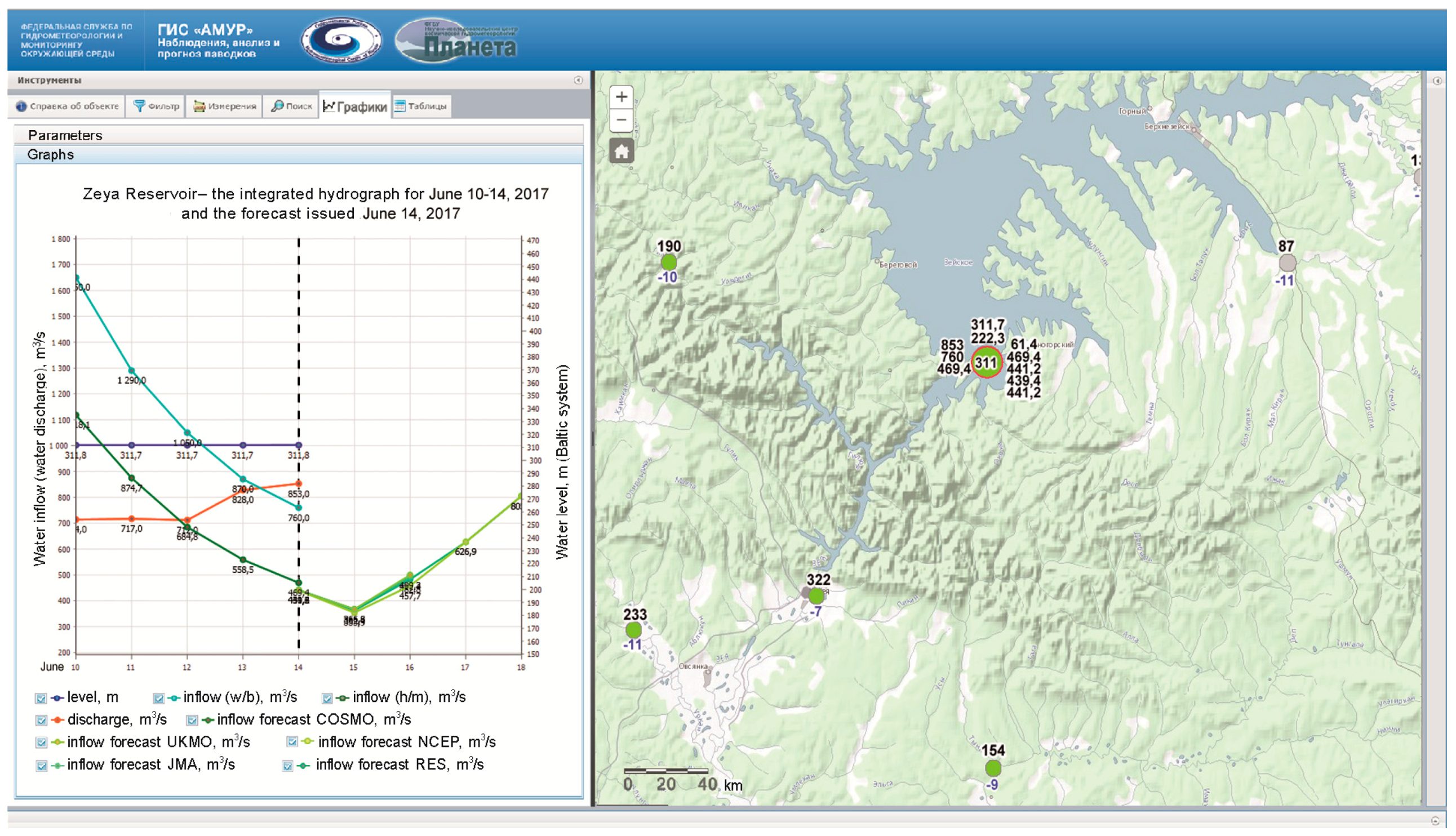
Task: Uncheck inflow forecast NCEP checkbox
Action: [x=292, y=742]
